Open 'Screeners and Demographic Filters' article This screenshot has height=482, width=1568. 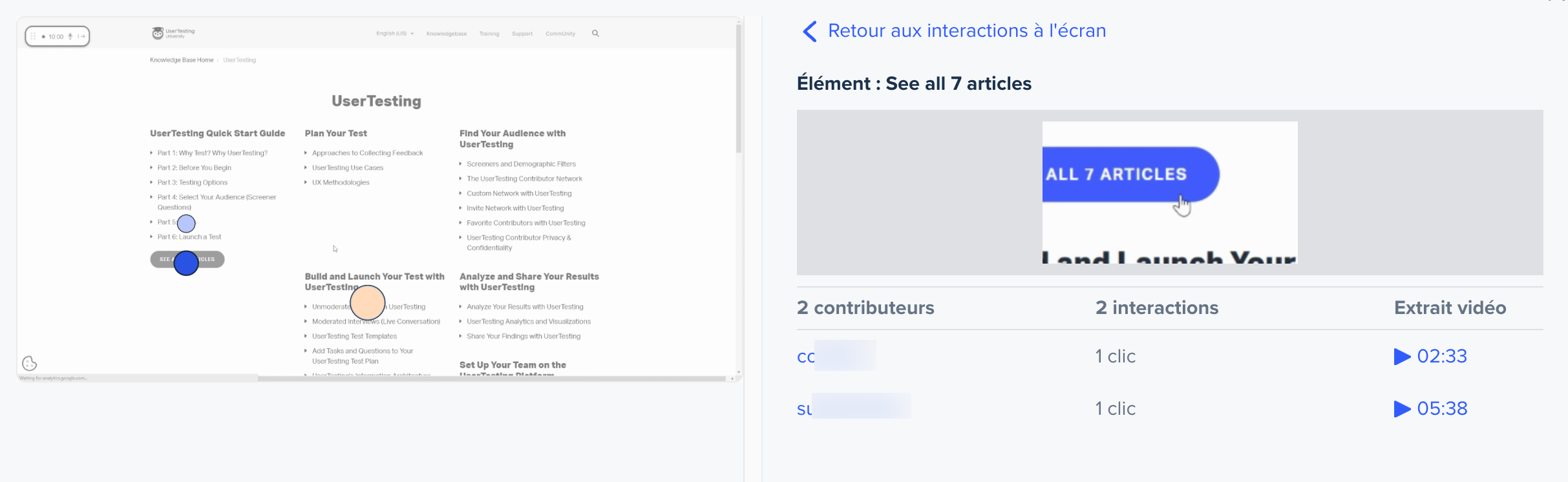522,164
